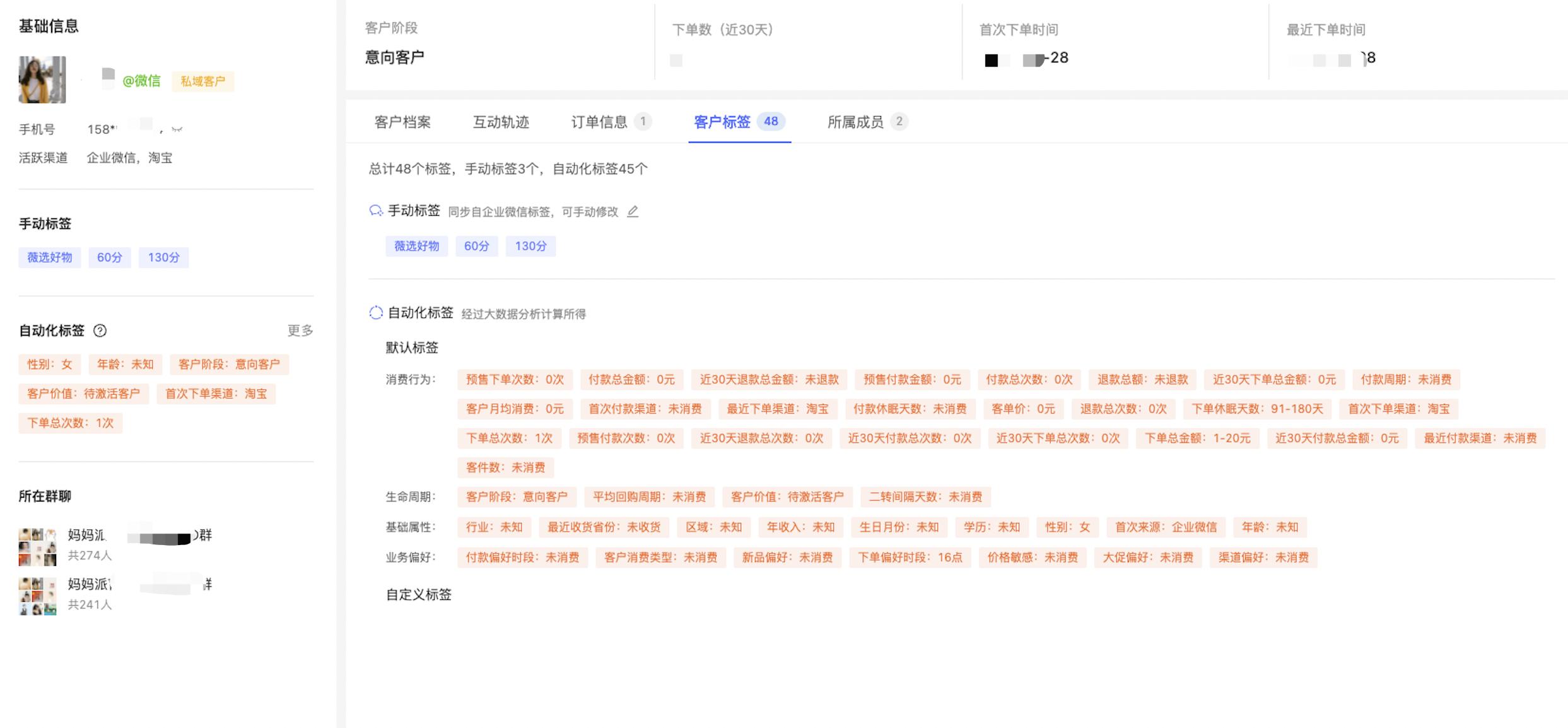Click the 首次下单渠道：淘宝 tag

click(x=218, y=394)
